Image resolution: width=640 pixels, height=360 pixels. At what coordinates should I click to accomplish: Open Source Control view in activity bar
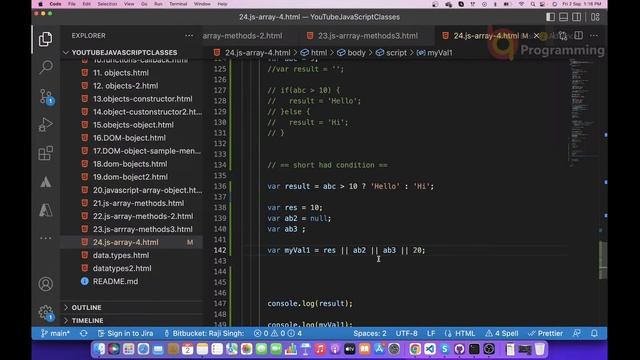pyautogui.click(x=46, y=97)
